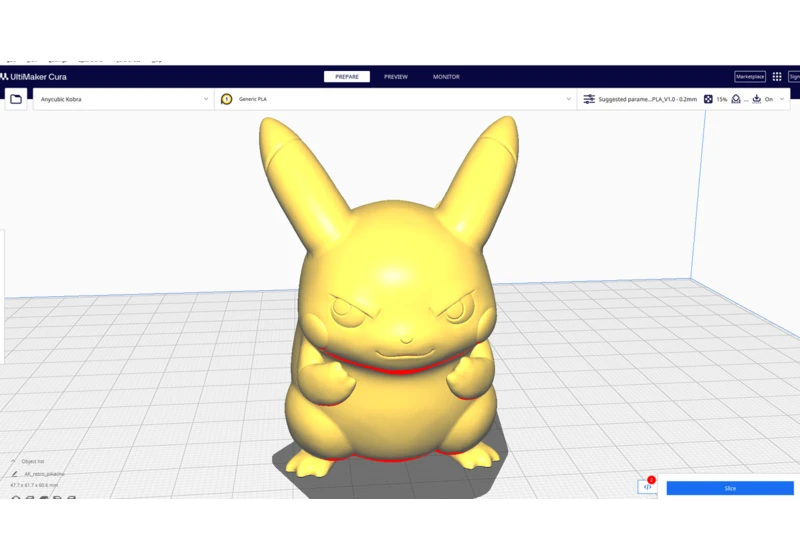Expand the print settings panel chevron
This screenshot has height=560, width=800.
point(782,99)
